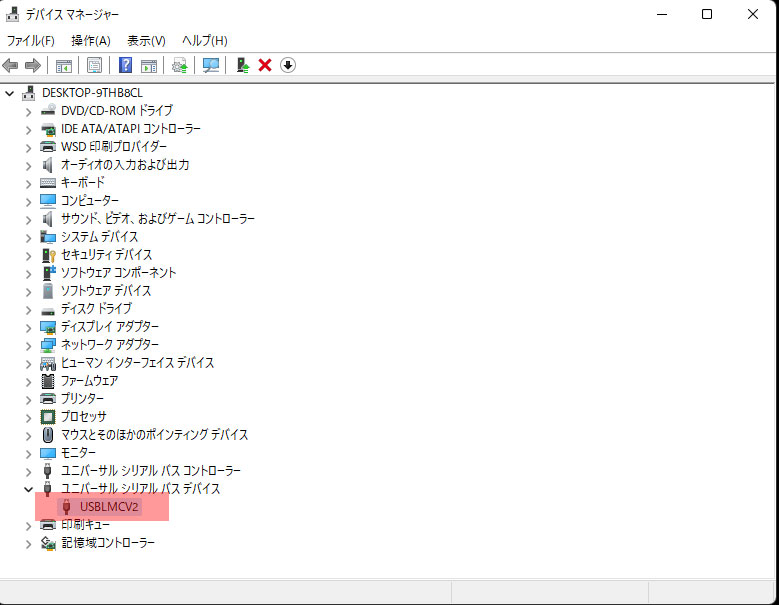
Task: Click the red X uninstall device icon
Action: click(265, 65)
